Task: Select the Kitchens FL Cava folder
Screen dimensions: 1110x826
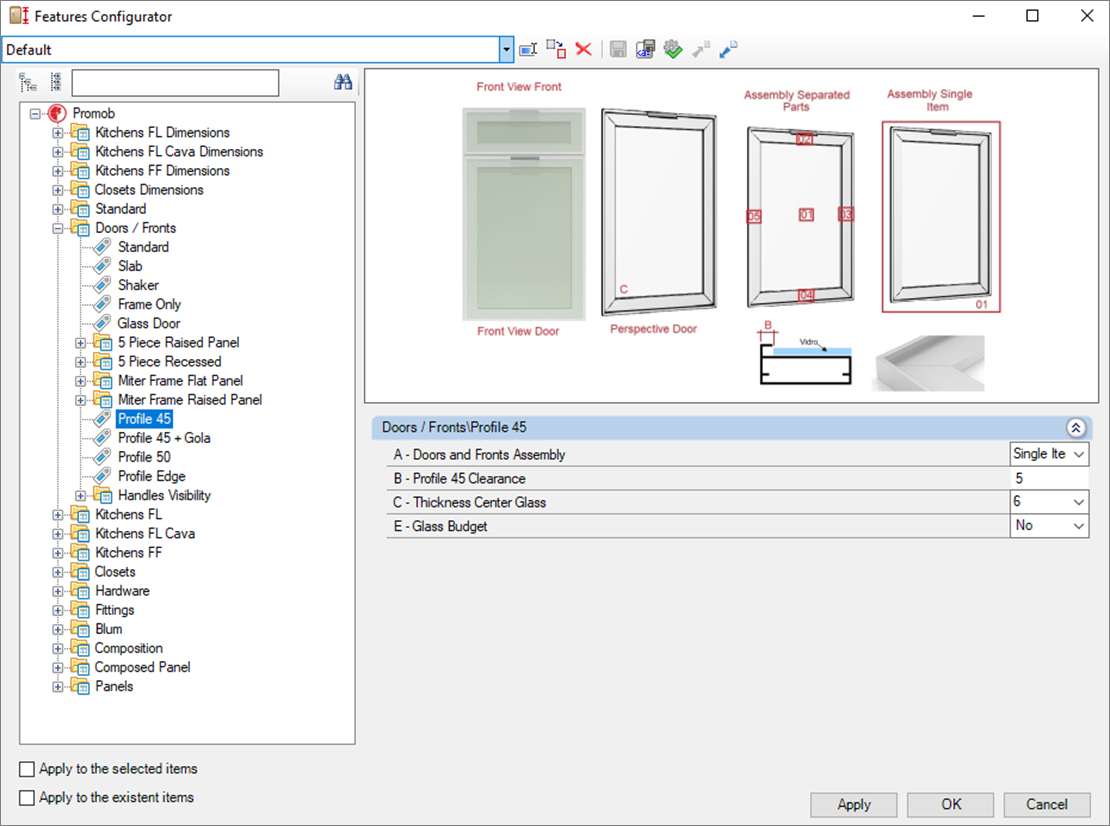Action: coord(145,534)
